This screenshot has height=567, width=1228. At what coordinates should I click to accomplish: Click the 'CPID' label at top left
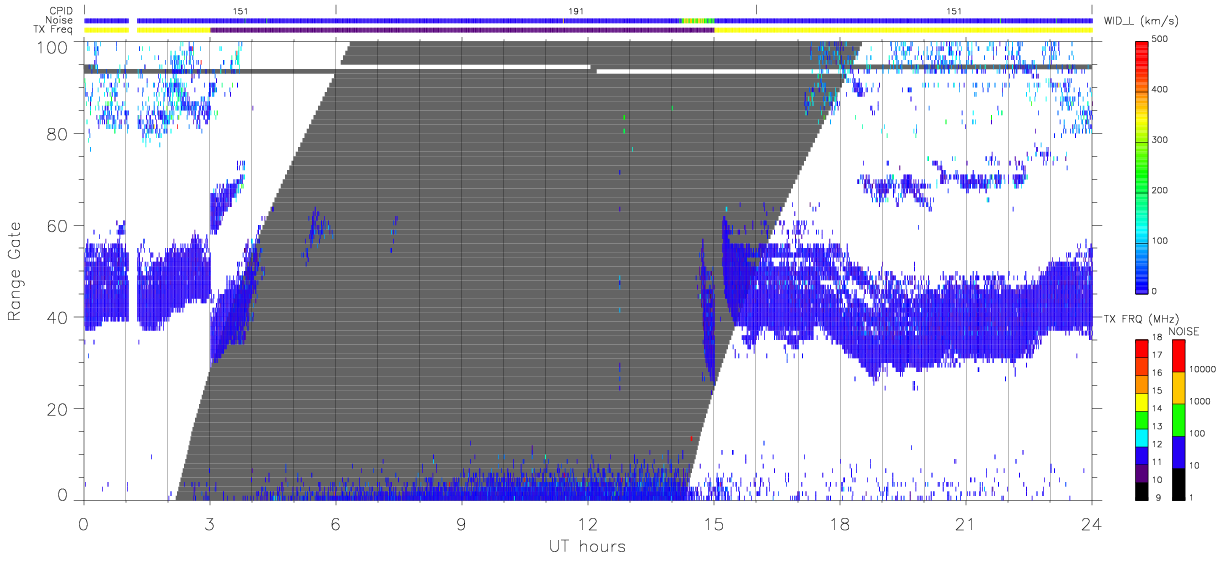tap(61, 10)
